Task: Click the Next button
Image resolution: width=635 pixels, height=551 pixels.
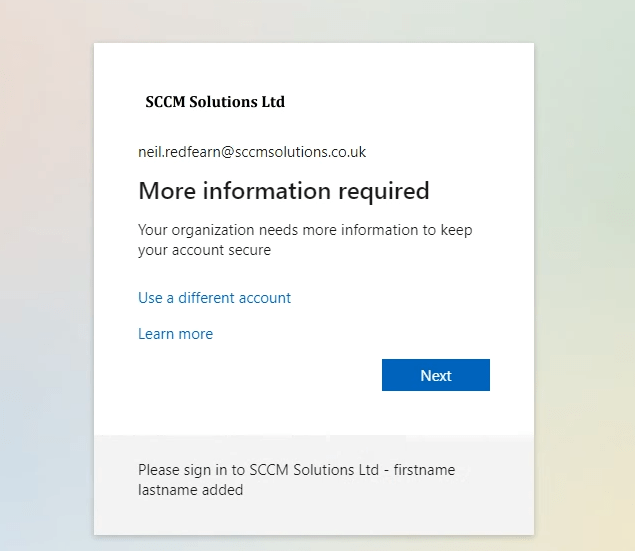Action: point(435,375)
